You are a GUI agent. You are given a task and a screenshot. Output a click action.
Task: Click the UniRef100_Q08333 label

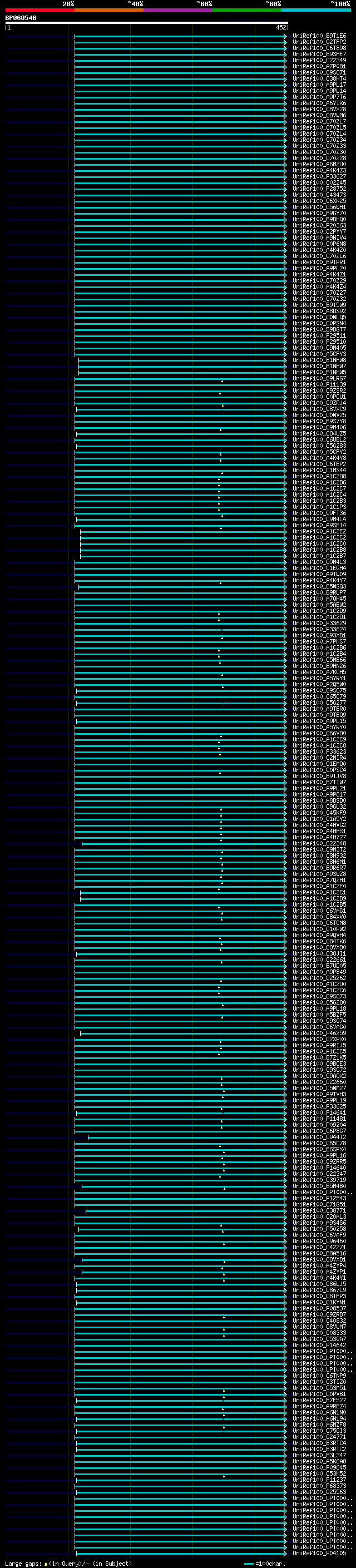319,1332
